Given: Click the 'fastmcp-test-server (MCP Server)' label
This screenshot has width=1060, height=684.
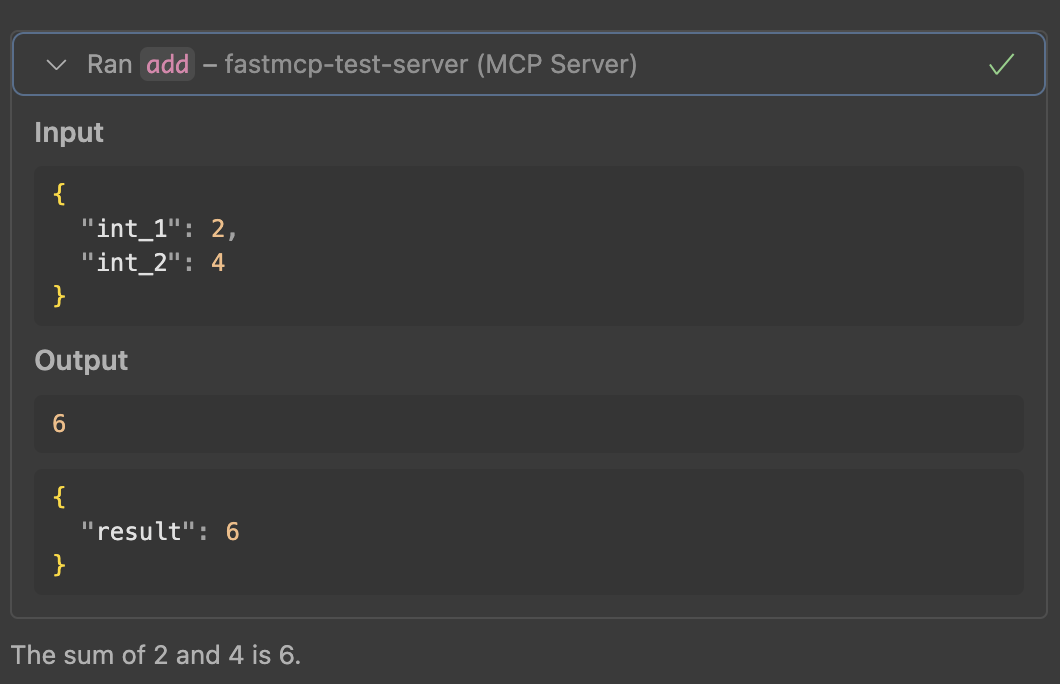Looking at the screenshot, I should pyautogui.click(x=431, y=65).
